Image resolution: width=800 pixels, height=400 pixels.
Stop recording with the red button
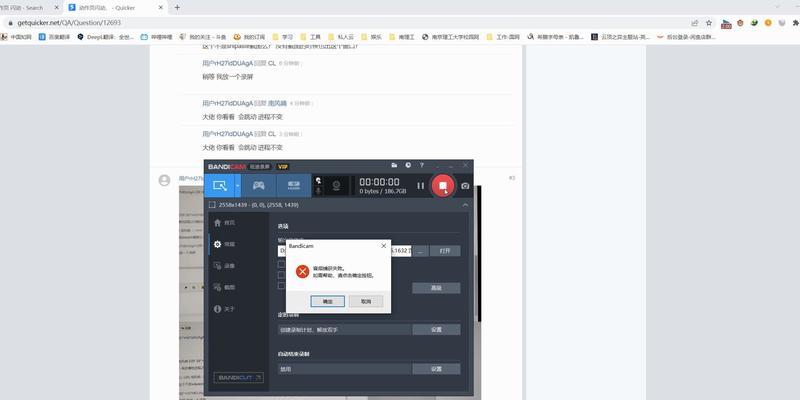pos(443,185)
